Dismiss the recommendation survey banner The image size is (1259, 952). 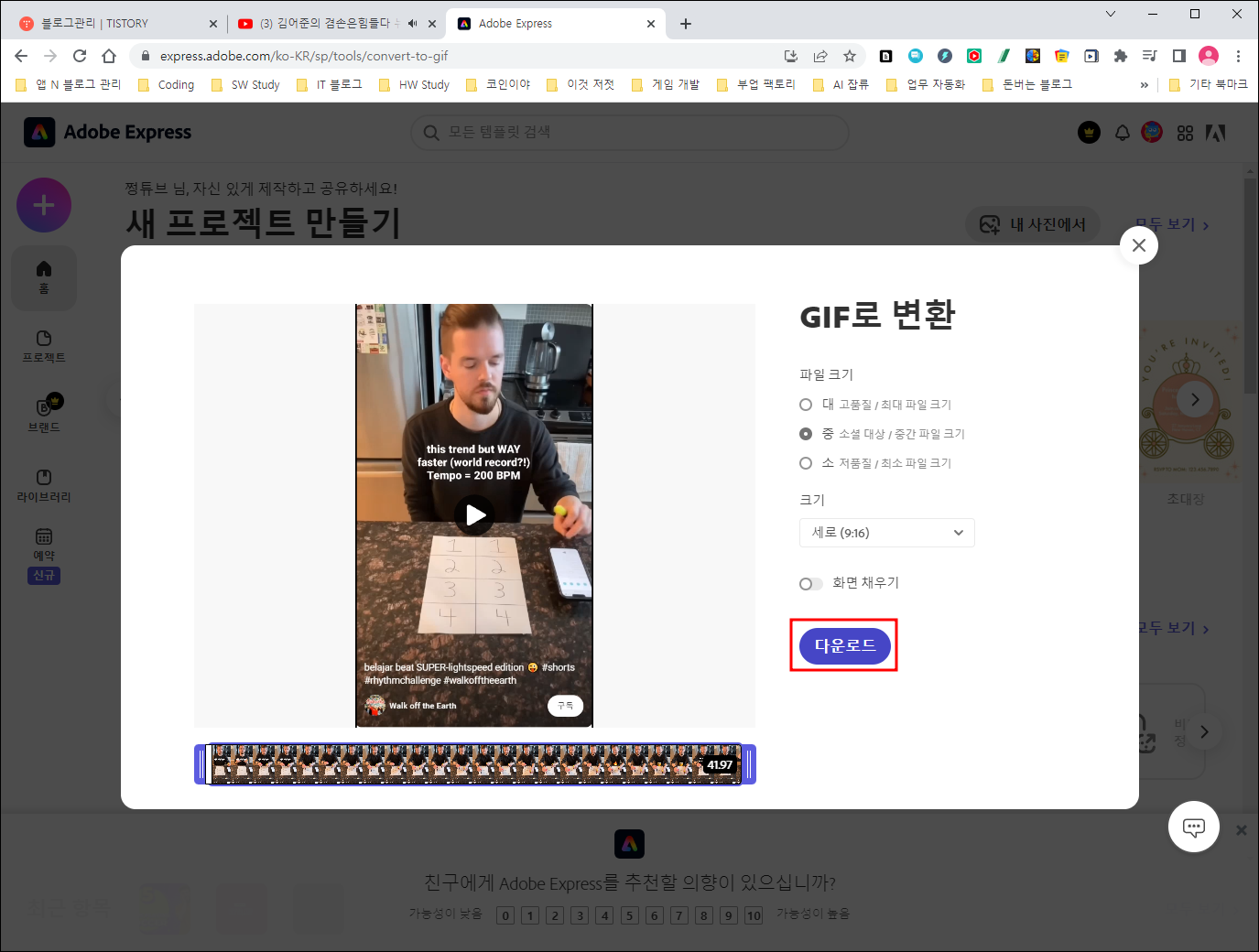point(1242,830)
